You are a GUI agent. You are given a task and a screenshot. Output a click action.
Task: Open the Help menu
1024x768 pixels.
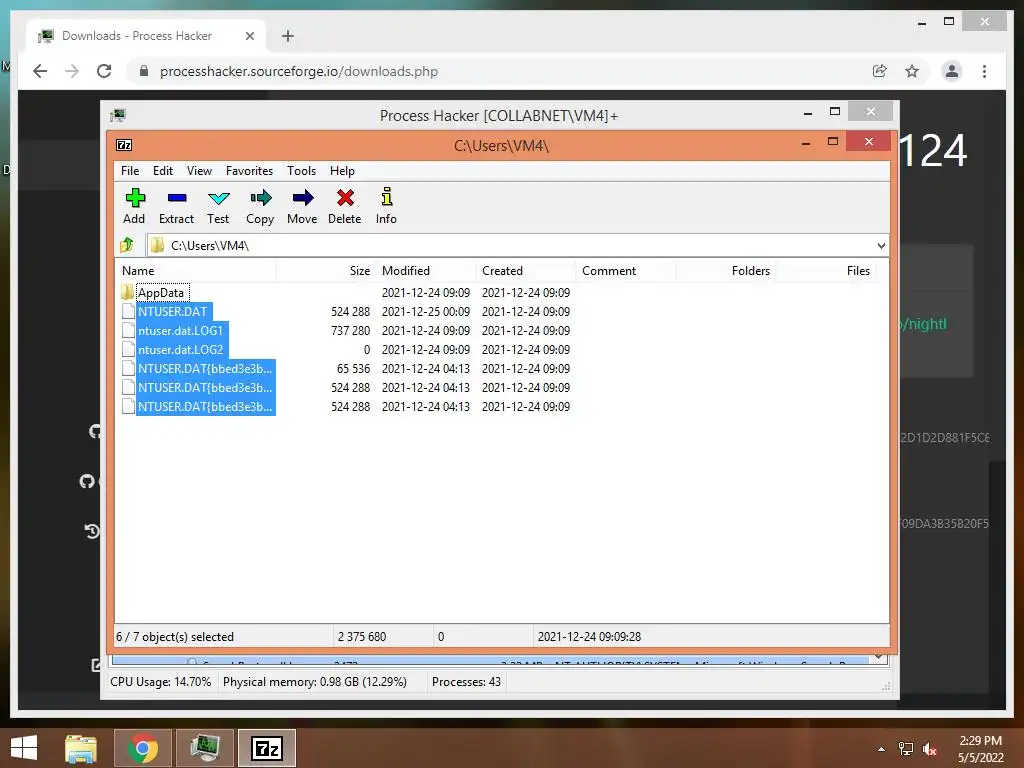[342, 170]
